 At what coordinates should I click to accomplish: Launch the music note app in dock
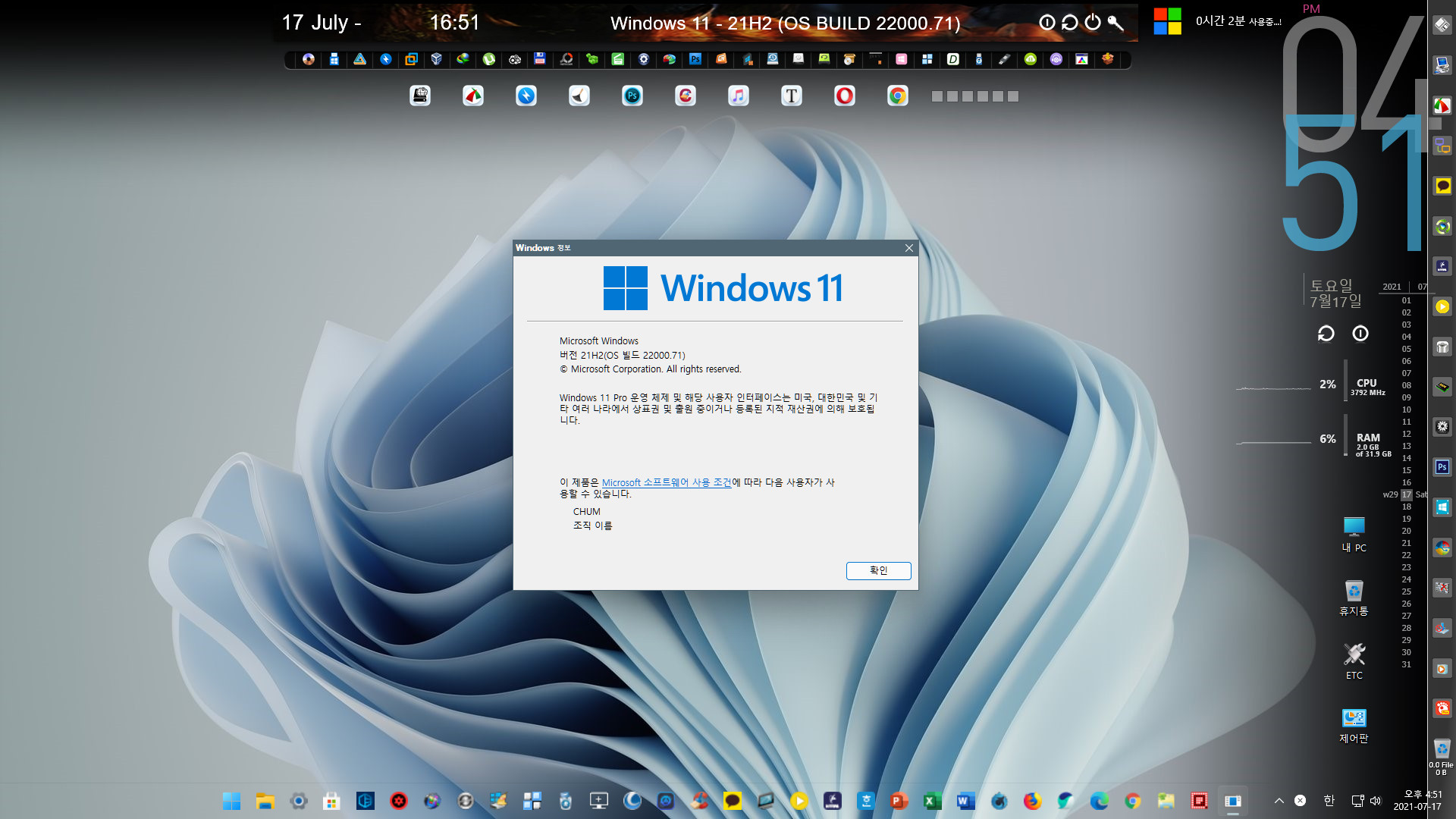739,96
